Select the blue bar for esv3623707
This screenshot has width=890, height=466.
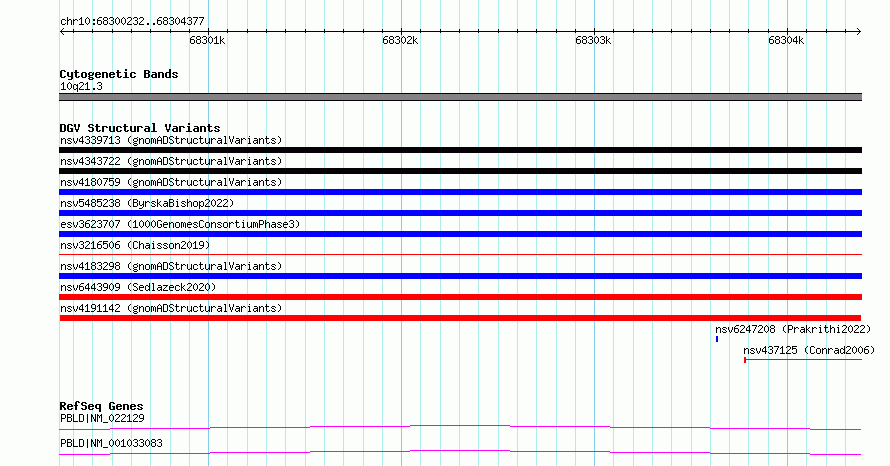[460, 234]
